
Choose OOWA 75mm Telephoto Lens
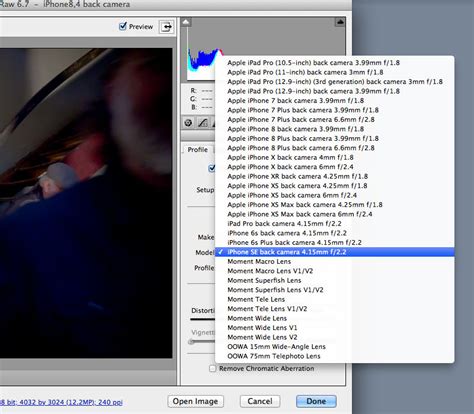click(x=335, y=356)
